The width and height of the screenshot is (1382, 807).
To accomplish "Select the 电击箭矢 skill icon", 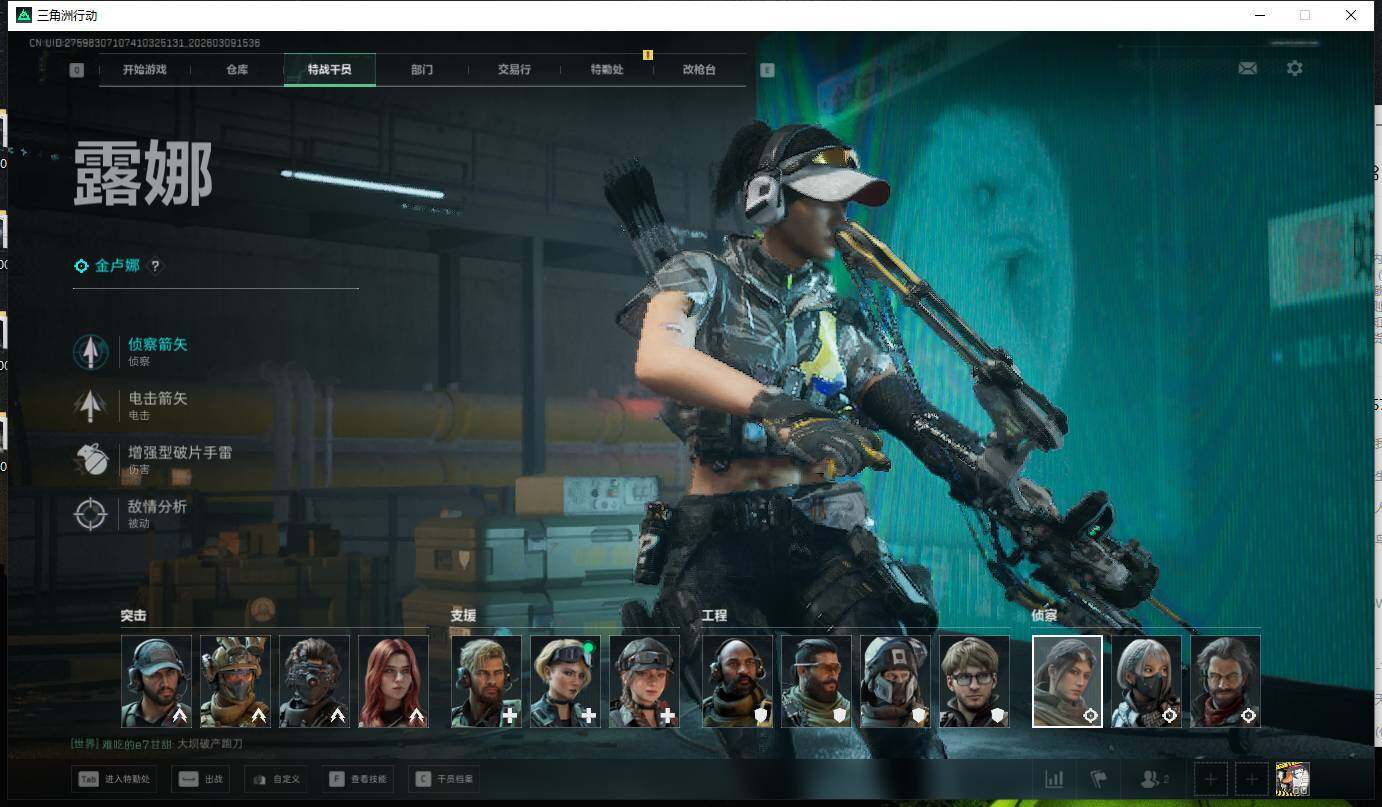I will point(91,406).
